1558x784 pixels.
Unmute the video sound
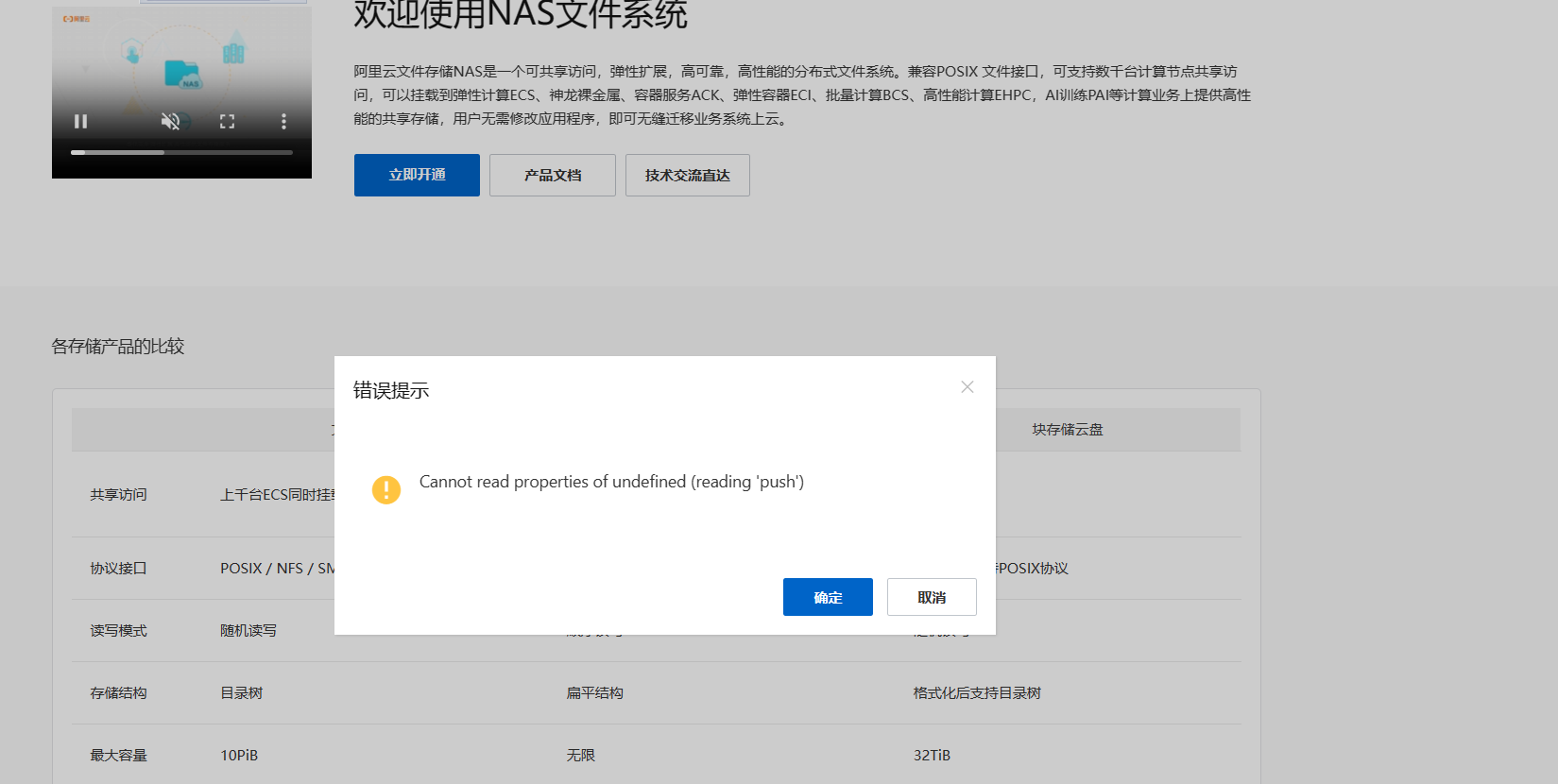pos(170,121)
